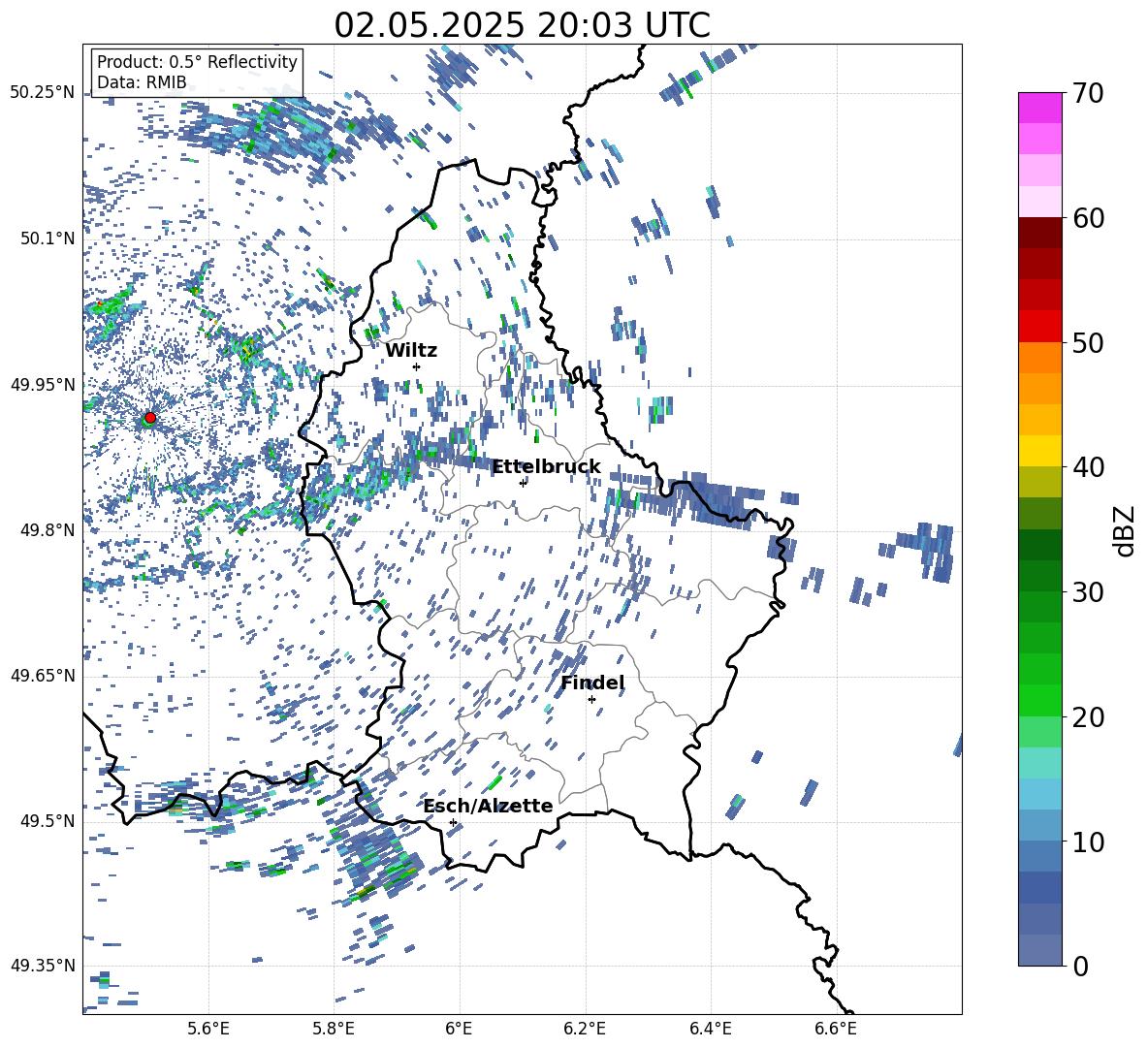
Task: Click the 50.1°N latitude label
Action: [x=47, y=238]
